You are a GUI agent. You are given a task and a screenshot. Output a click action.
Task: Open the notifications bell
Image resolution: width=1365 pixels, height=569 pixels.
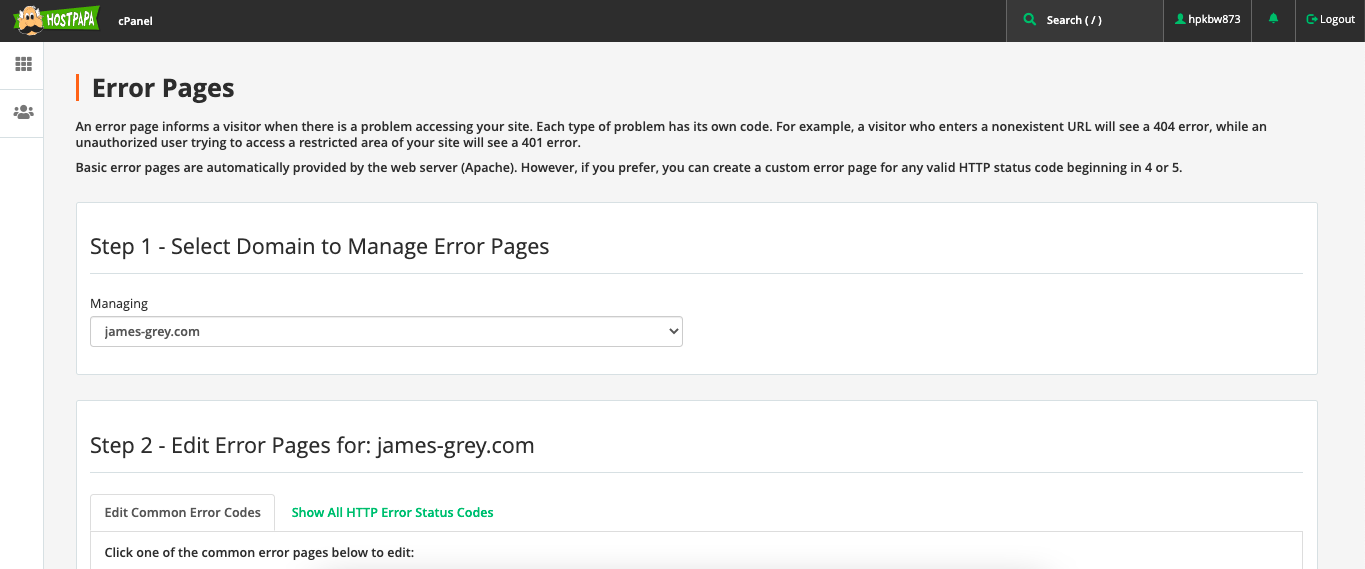coord(1273,20)
